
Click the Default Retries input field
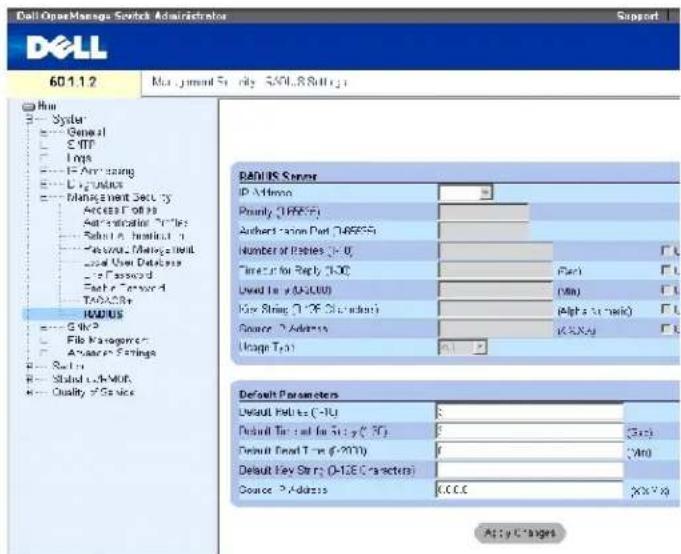tap(530, 412)
